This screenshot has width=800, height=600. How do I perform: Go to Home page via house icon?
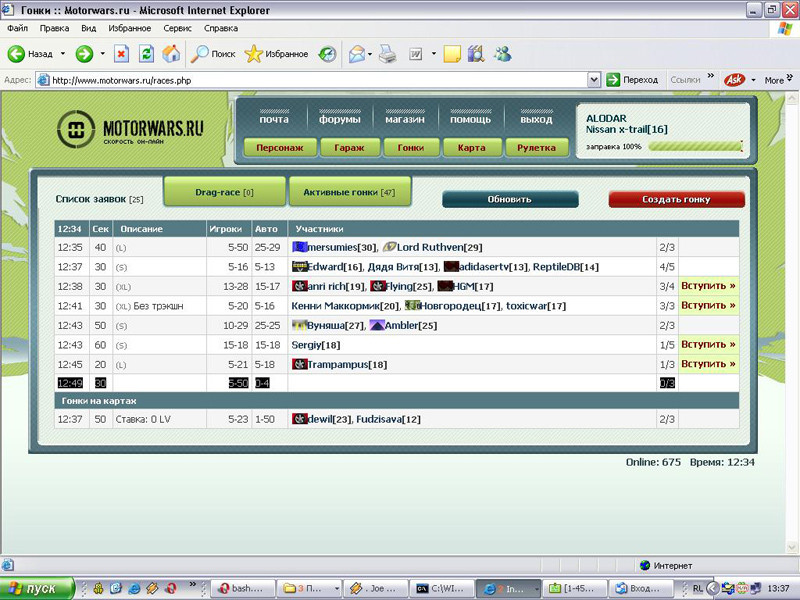(171, 54)
